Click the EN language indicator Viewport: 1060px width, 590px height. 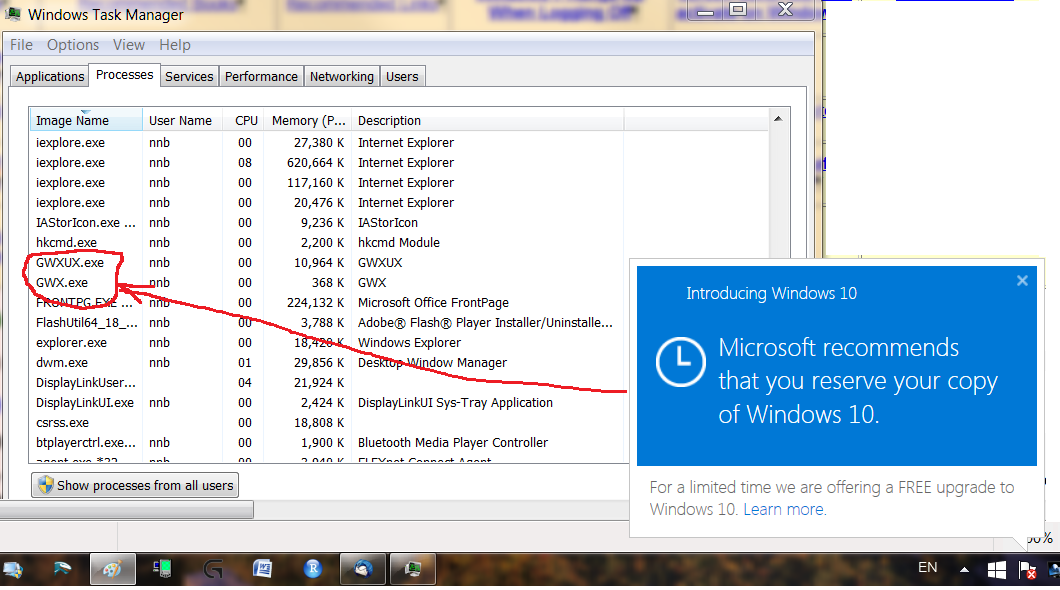point(928,567)
